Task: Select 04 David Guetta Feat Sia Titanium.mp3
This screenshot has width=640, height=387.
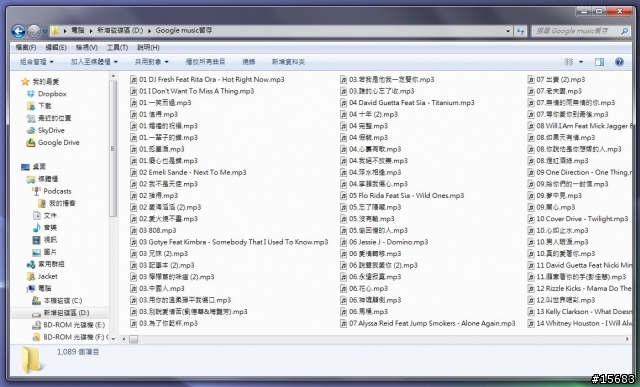Action: (407, 103)
